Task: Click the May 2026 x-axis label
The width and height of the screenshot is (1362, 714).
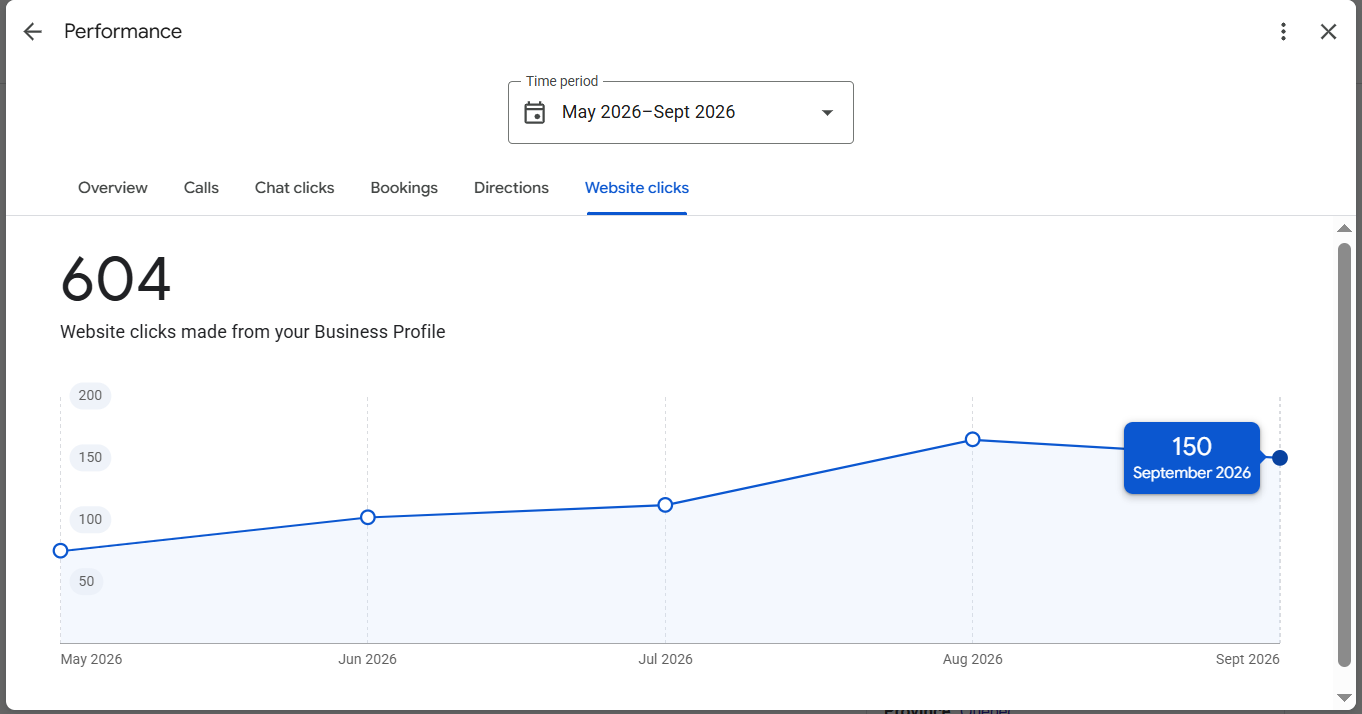Action: tap(91, 659)
